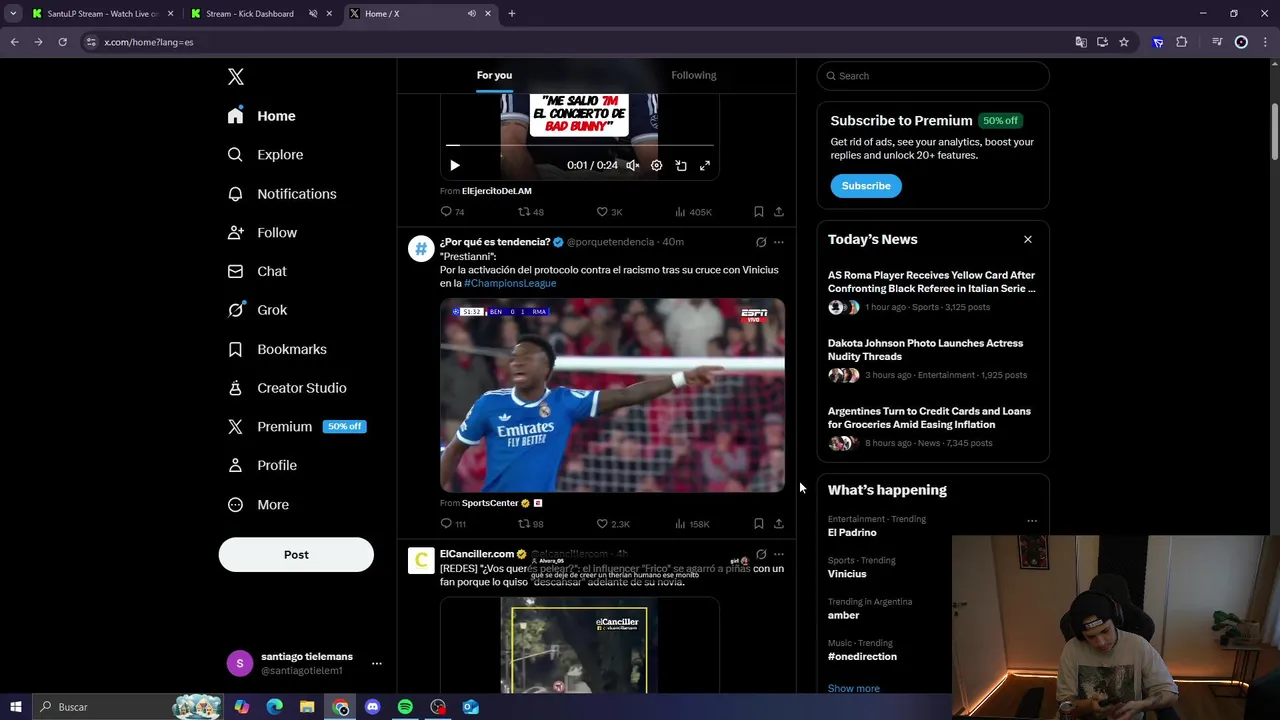Open the ¿Por qué es tendencia? profile avatar

(x=421, y=249)
